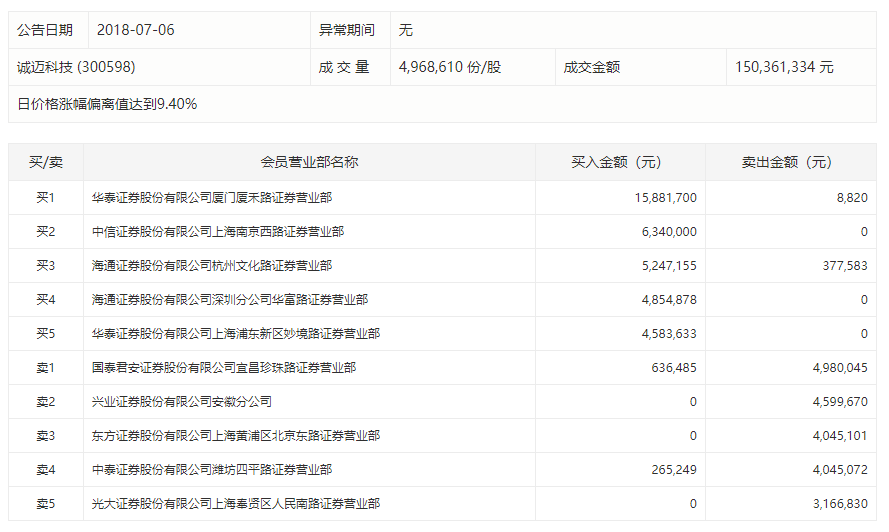Click the 卖出金额（元） column header
Screen dimensions: 889x532
(791, 162)
